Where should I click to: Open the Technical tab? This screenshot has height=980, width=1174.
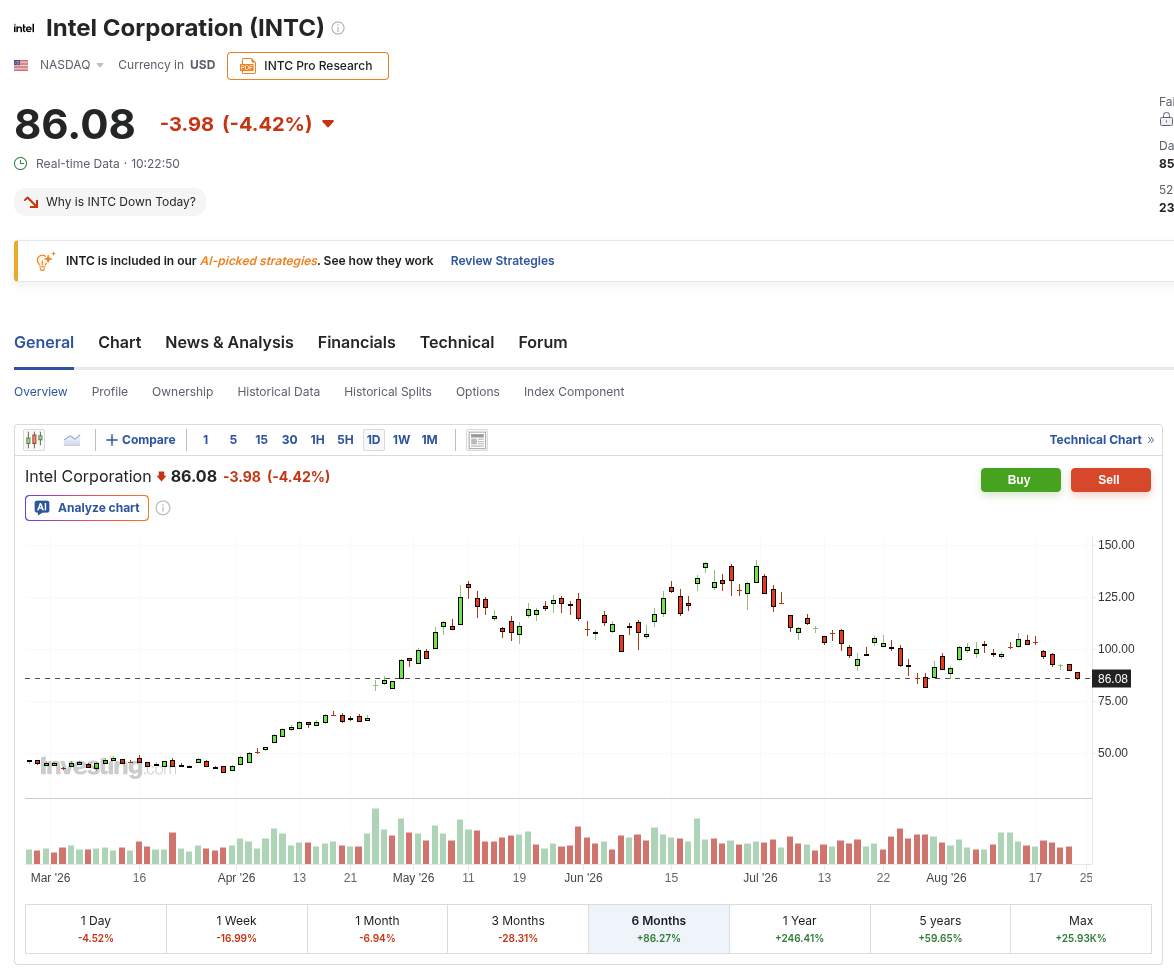[x=457, y=342]
